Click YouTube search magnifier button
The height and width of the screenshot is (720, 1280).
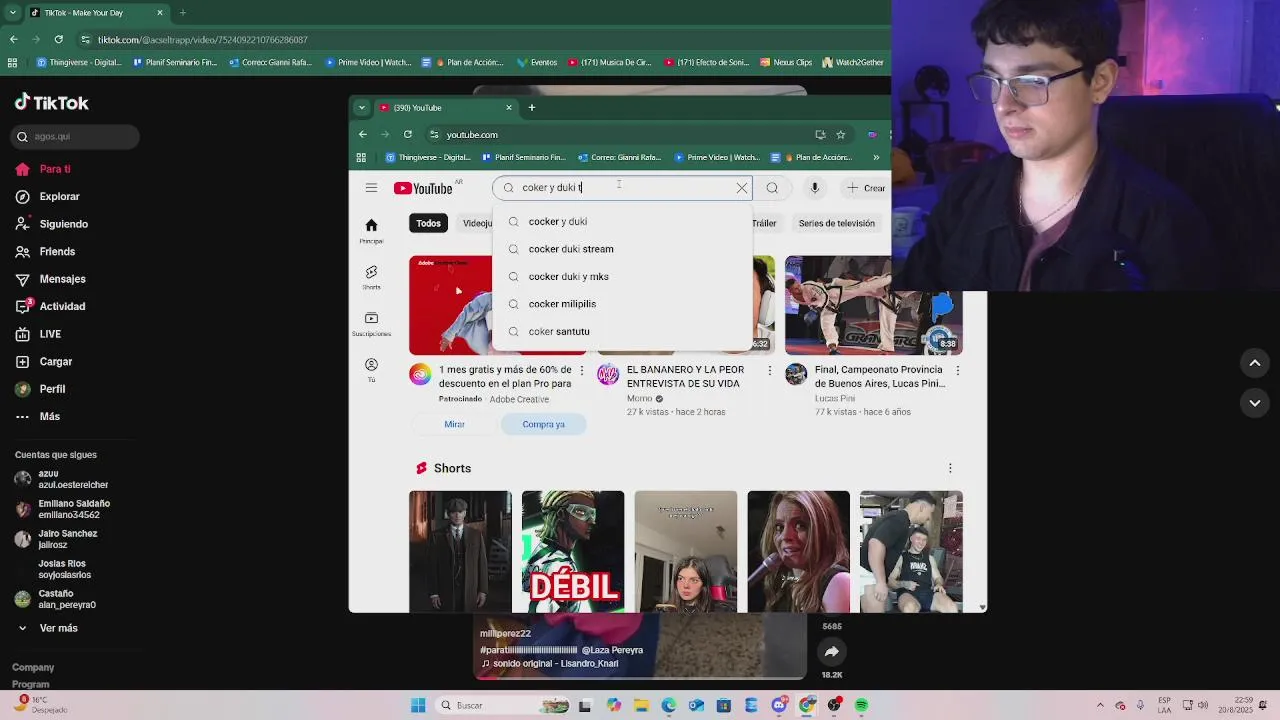click(x=772, y=188)
